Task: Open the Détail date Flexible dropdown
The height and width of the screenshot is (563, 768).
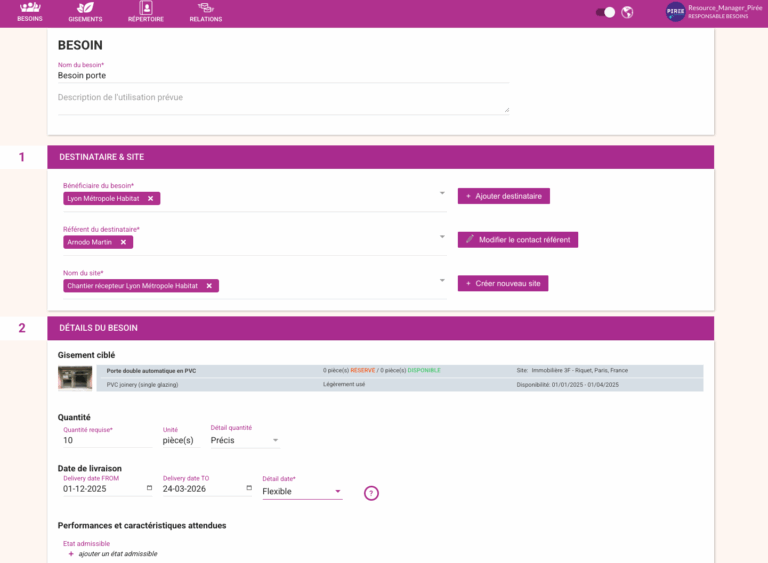Action: point(337,491)
